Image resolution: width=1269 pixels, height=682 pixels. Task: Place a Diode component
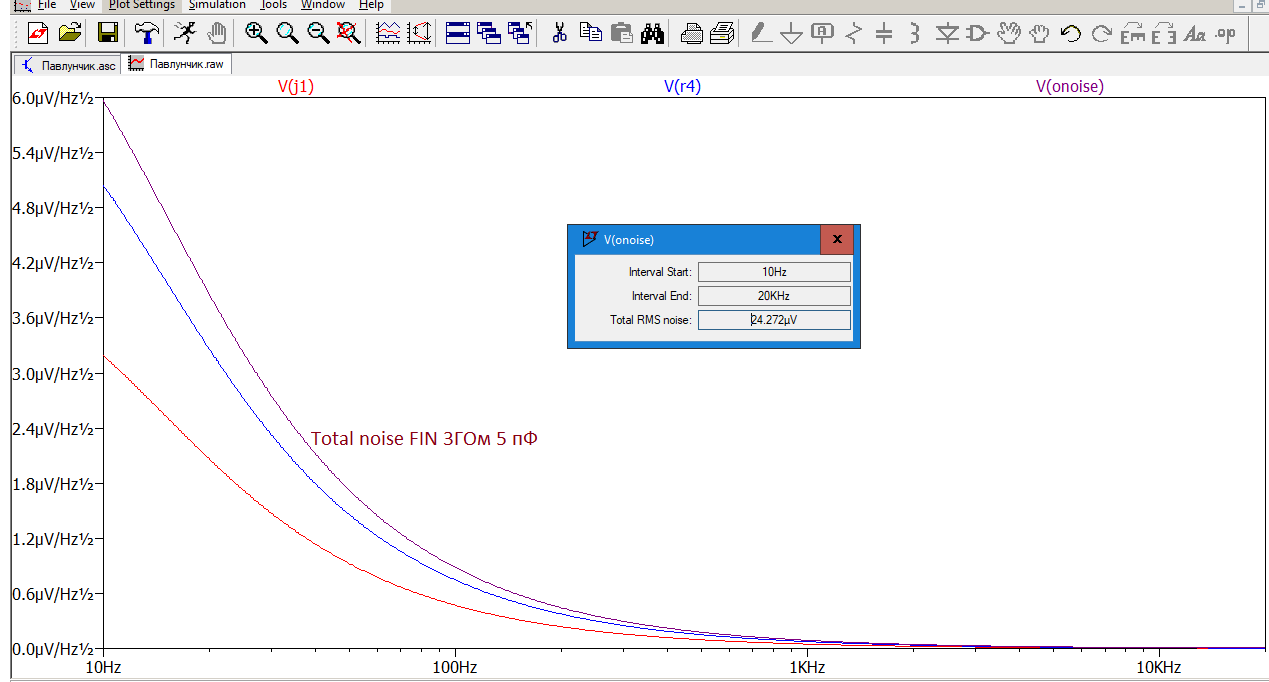coord(947,33)
